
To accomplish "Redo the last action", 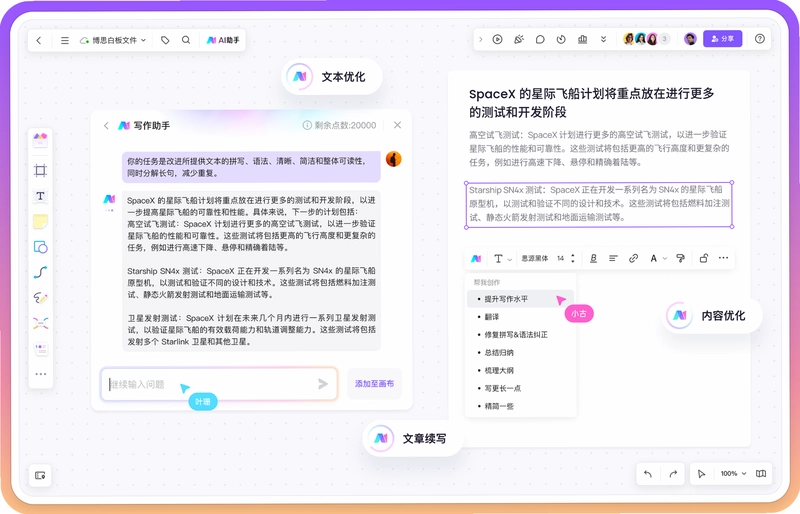I will tap(673, 474).
